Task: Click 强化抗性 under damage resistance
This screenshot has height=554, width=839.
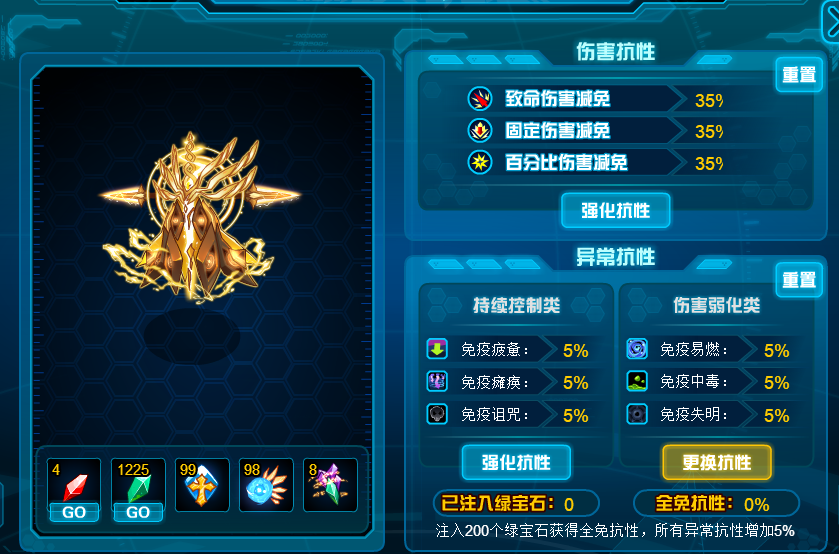Action: 616,210
